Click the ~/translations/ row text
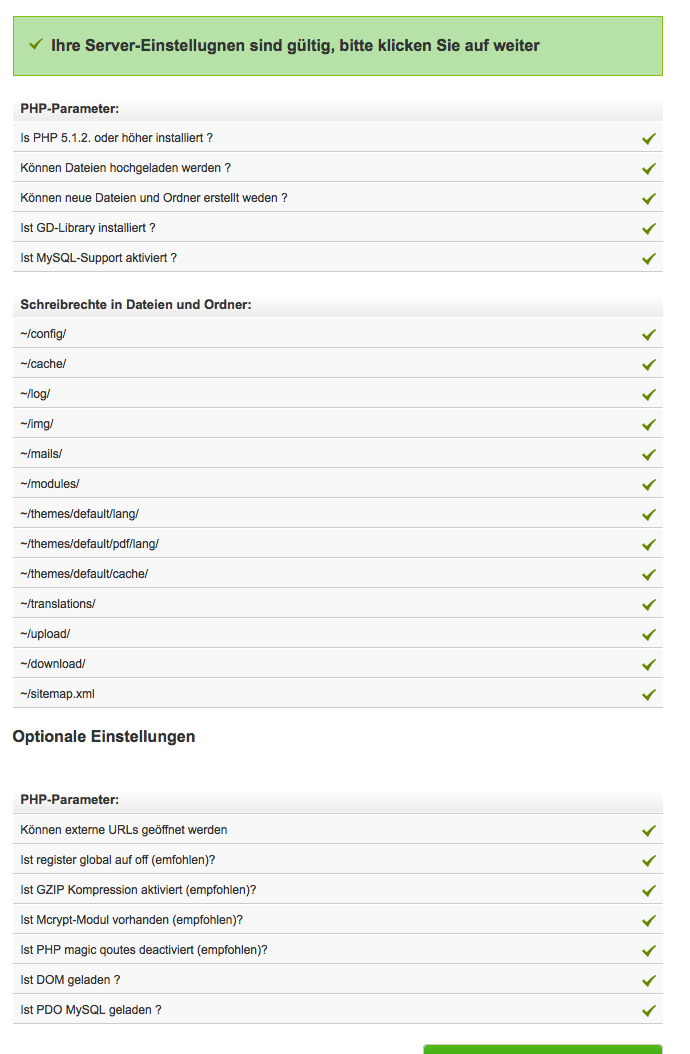690x1054 pixels. [57, 604]
